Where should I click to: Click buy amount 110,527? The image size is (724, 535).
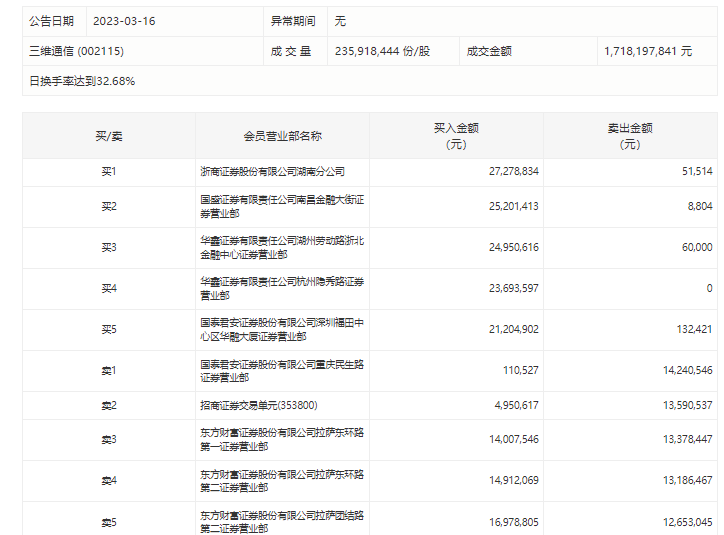tap(520, 370)
